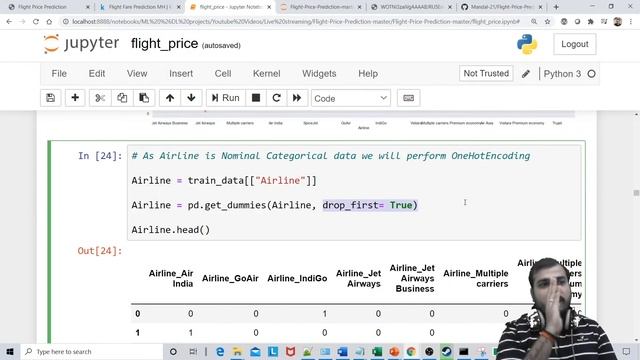640x360 pixels.
Task: Bookmark this page with star icon
Action: 547,22
